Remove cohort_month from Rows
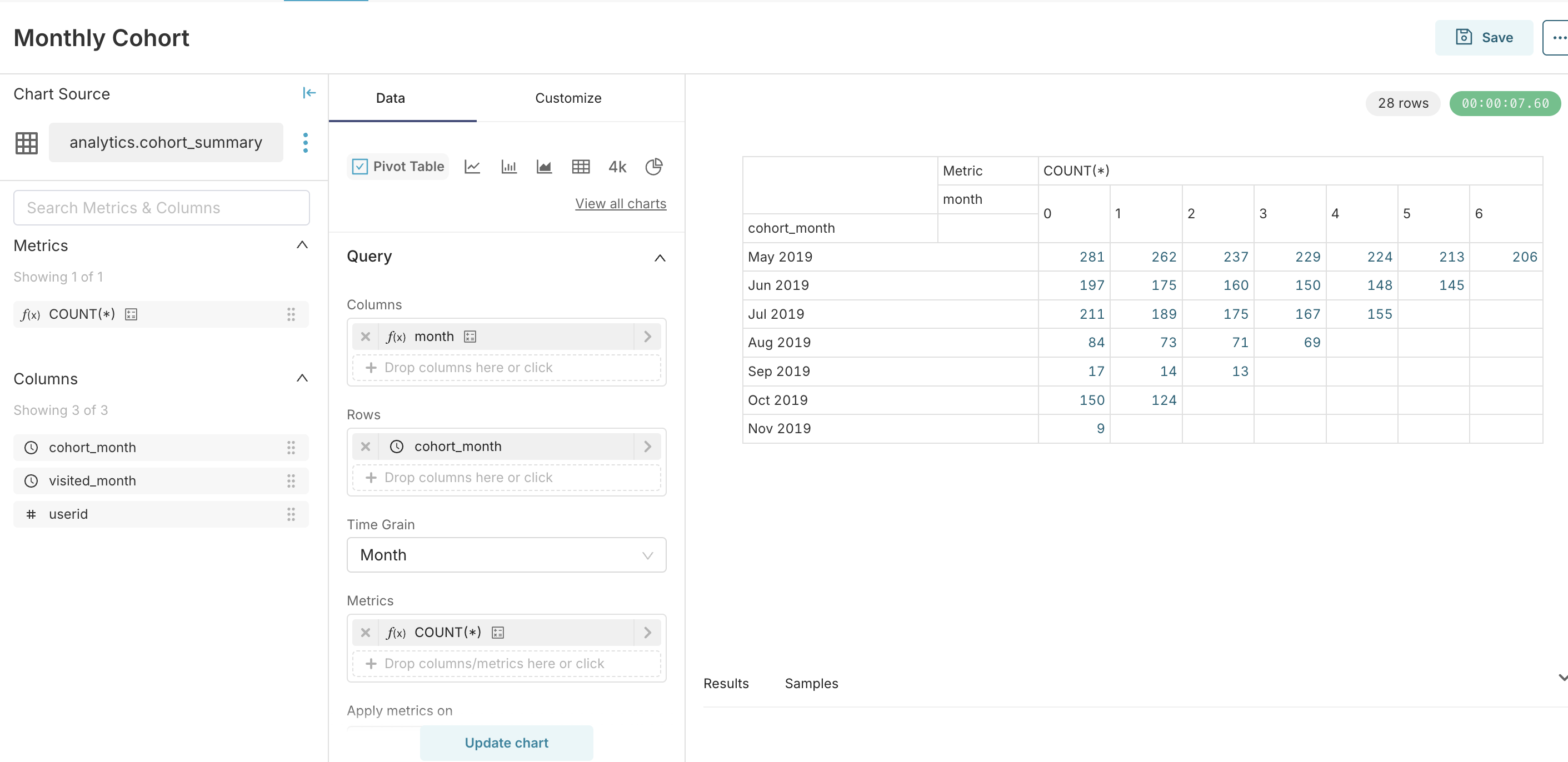This screenshot has height=762, width=1568. (365, 447)
